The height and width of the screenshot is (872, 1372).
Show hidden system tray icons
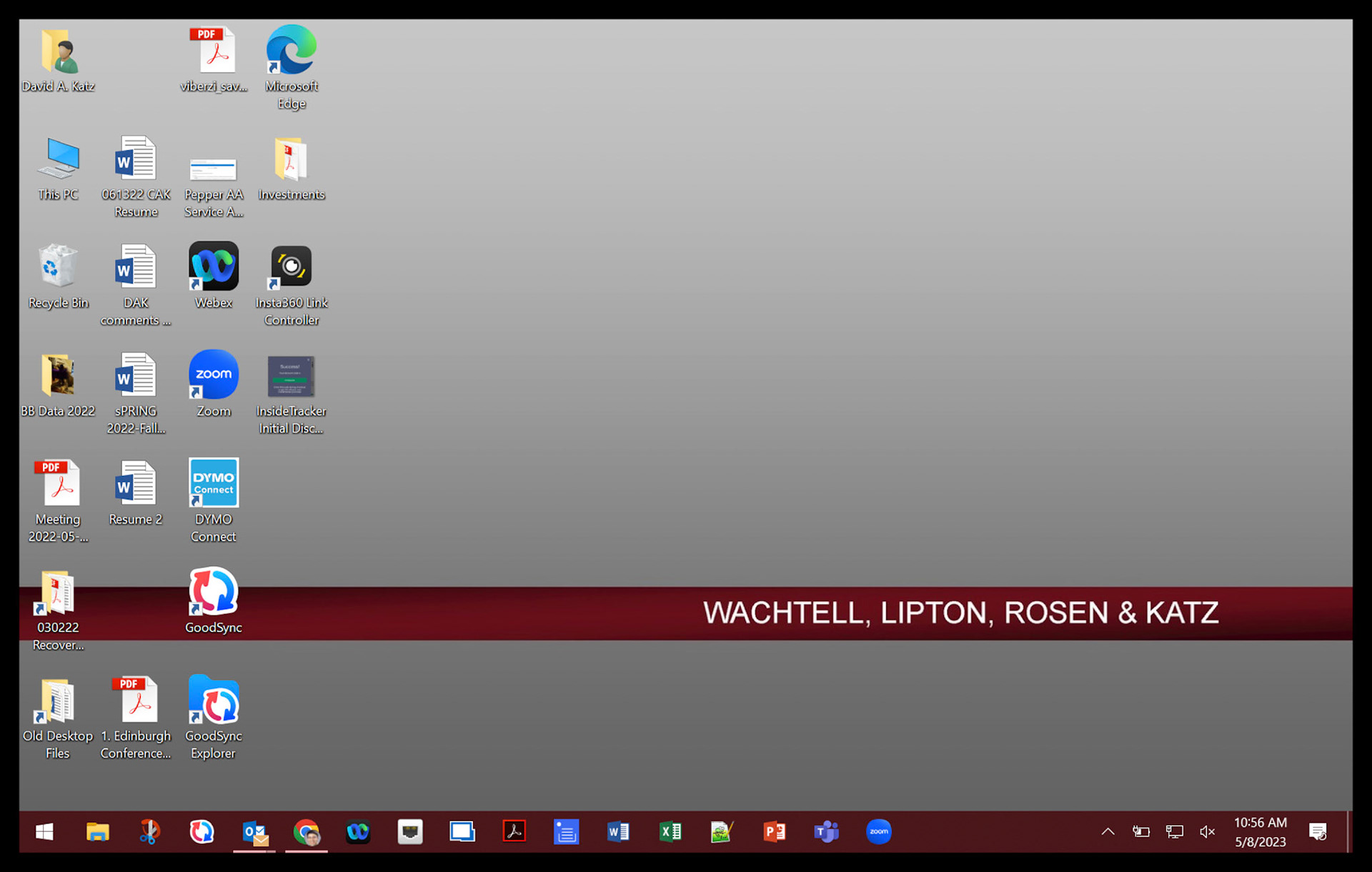1108,832
